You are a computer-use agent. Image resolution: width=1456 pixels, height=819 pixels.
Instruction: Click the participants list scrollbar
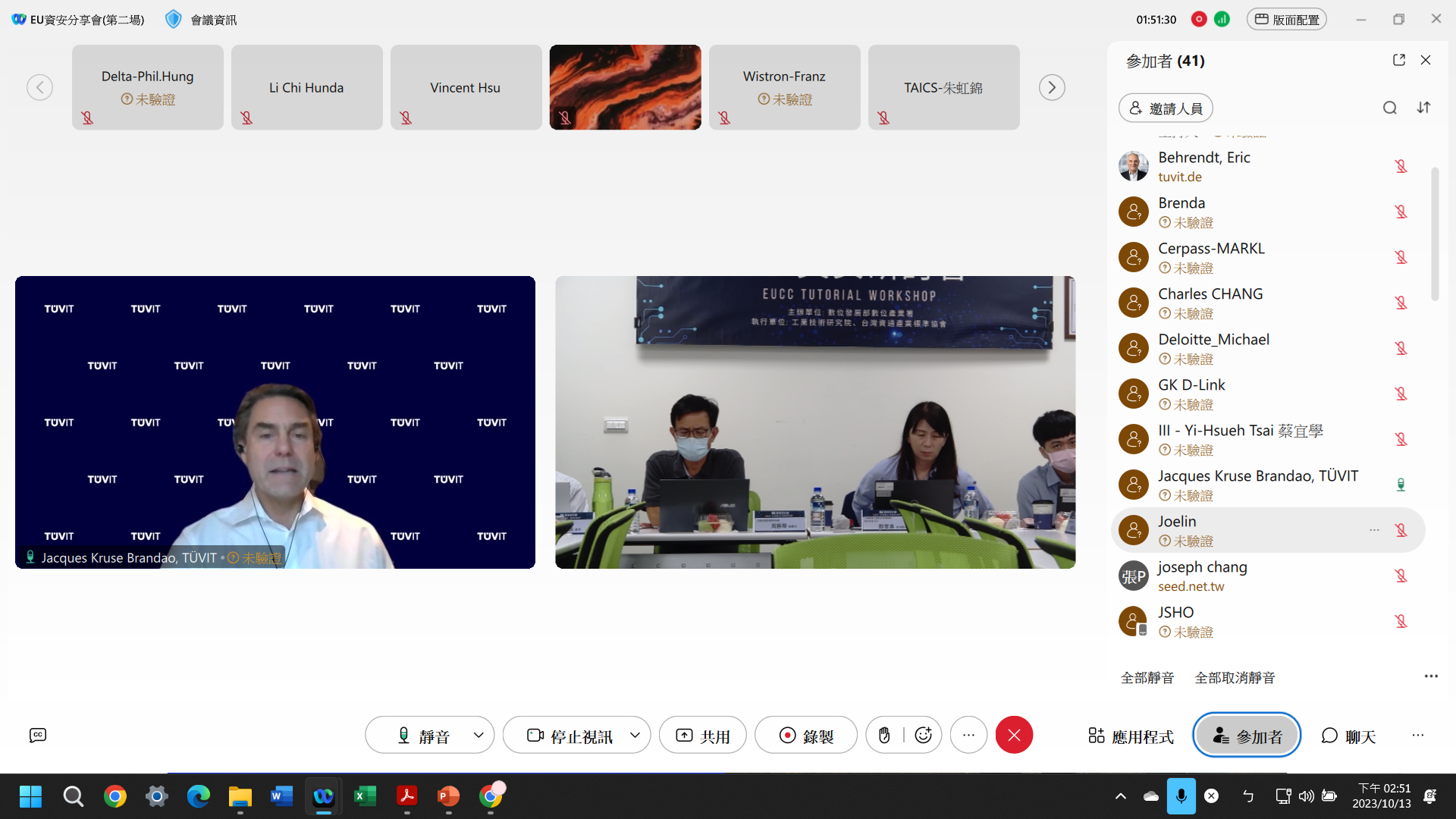point(1434,234)
